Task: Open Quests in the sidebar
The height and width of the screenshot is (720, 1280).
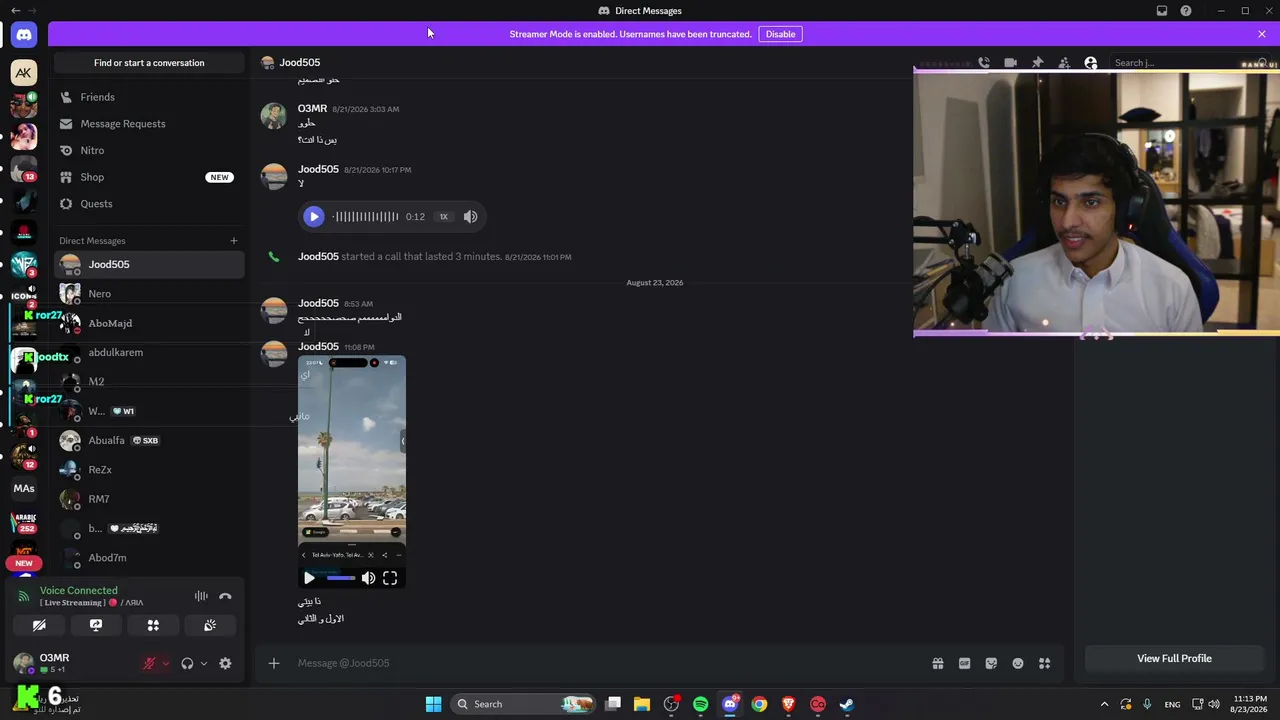Action: point(149,204)
